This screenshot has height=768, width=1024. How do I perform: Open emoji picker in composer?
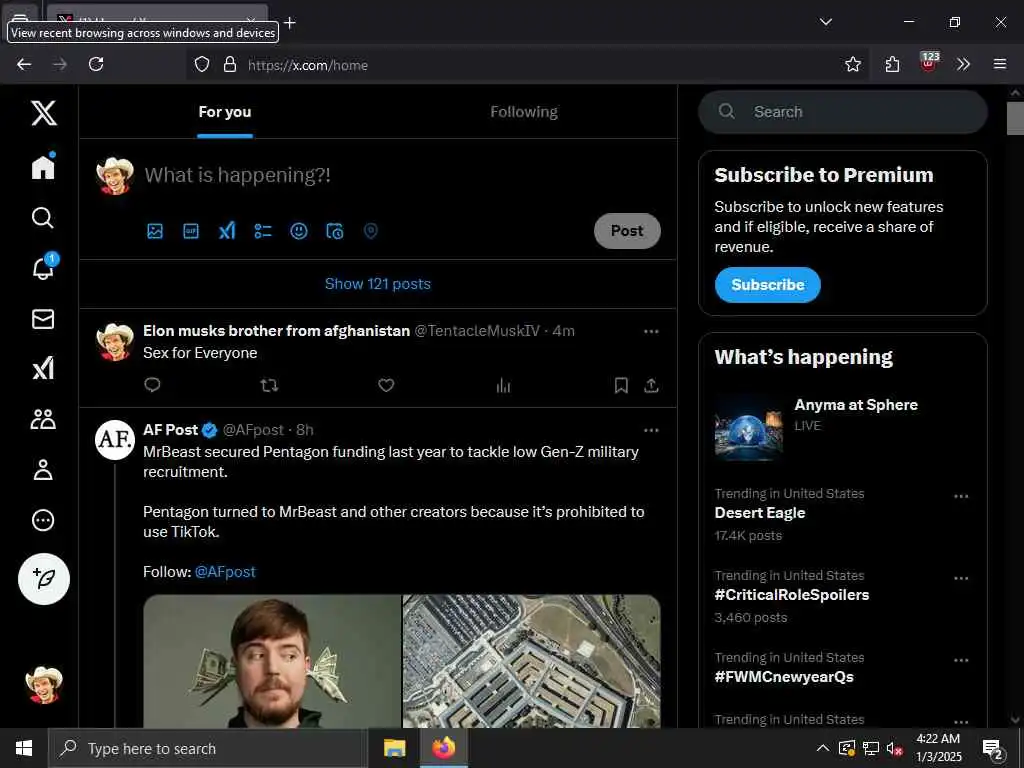pyautogui.click(x=298, y=231)
